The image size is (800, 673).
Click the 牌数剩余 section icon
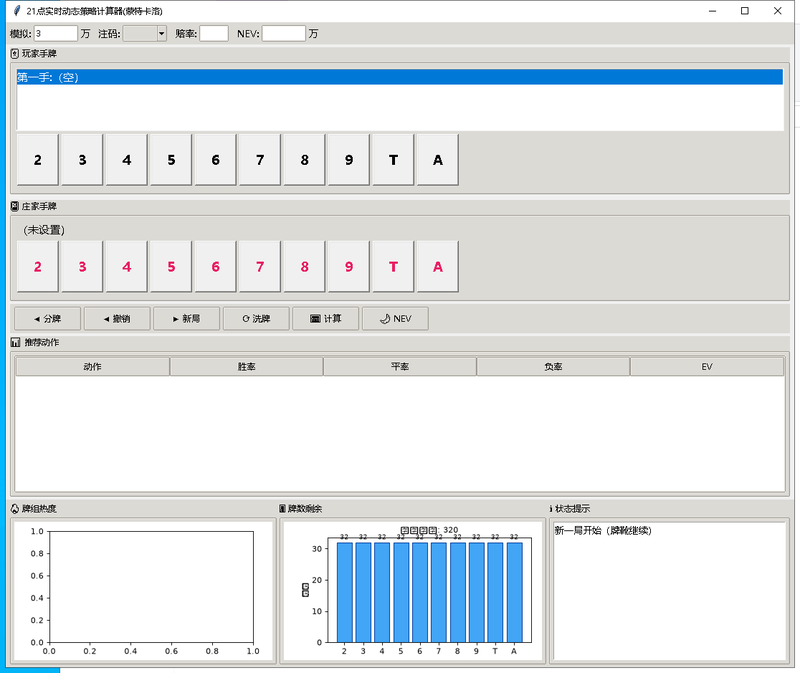[x=282, y=509]
